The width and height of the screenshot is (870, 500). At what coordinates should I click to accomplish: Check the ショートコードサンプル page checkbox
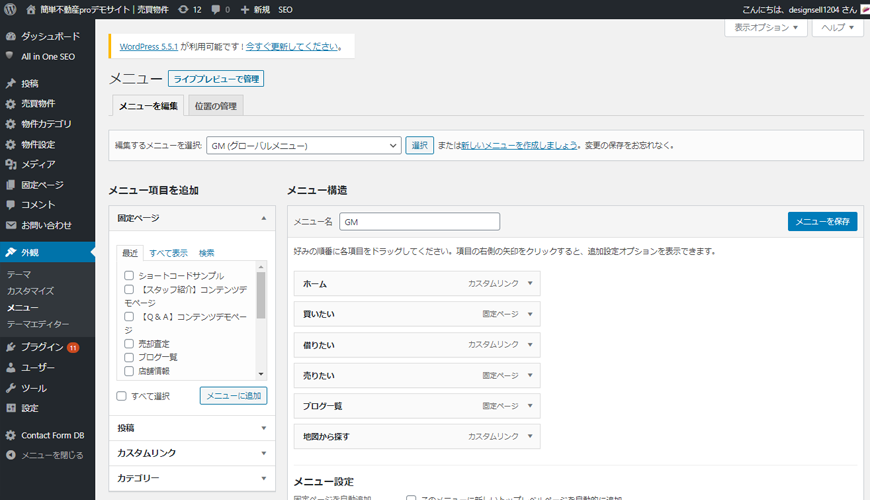click(x=129, y=275)
